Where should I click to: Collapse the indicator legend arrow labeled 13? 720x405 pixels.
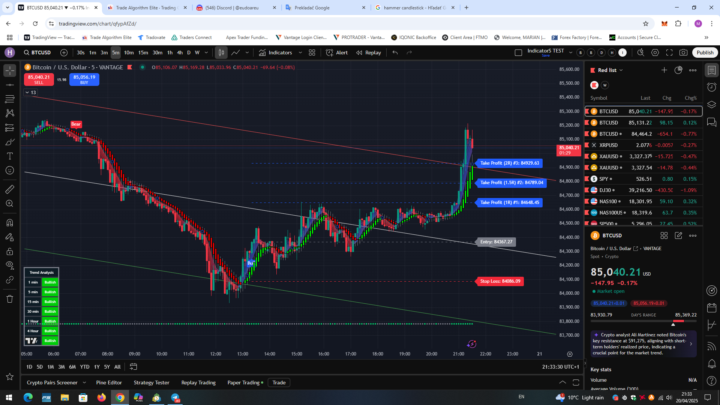tap(28, 92)
